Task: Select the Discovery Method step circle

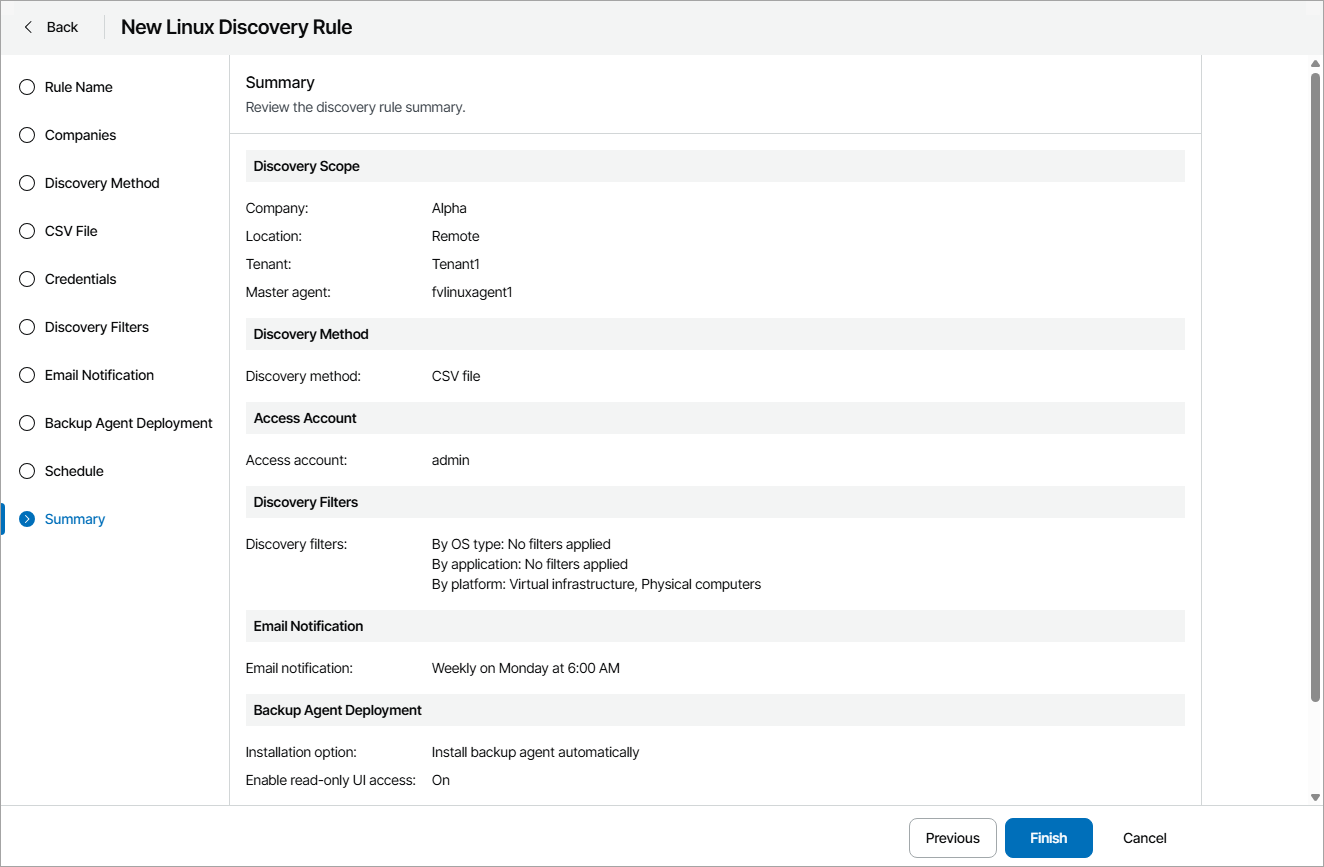Action: coord(27,183)
